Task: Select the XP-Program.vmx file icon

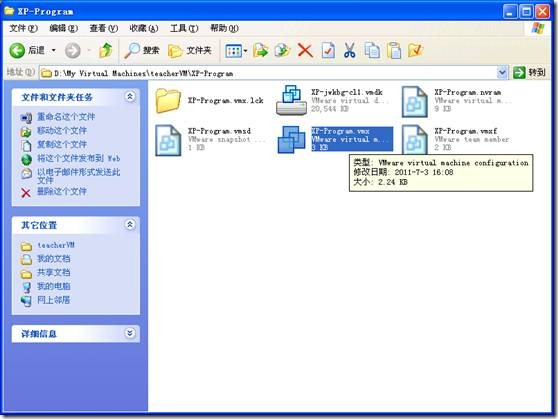Action: tap(291, 140)
